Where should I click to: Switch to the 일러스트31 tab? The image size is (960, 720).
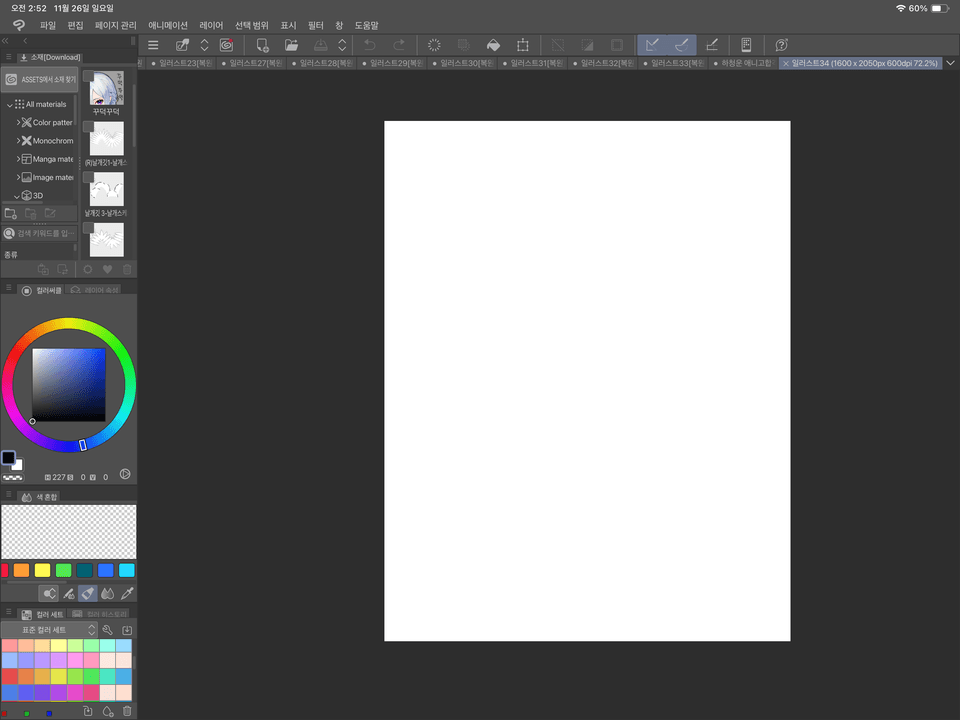[533, 63]
